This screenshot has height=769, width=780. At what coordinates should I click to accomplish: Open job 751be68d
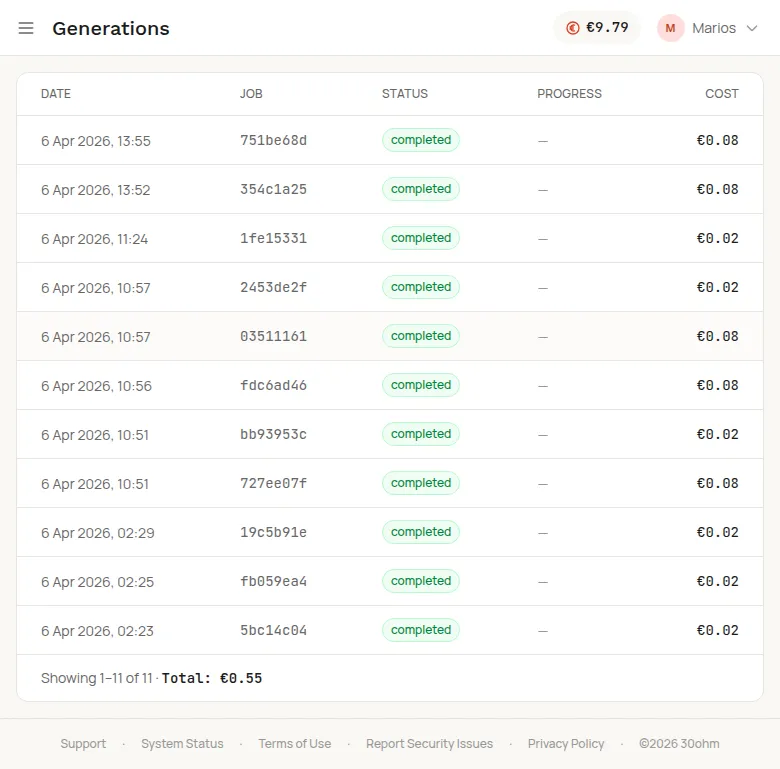(274, 140)
